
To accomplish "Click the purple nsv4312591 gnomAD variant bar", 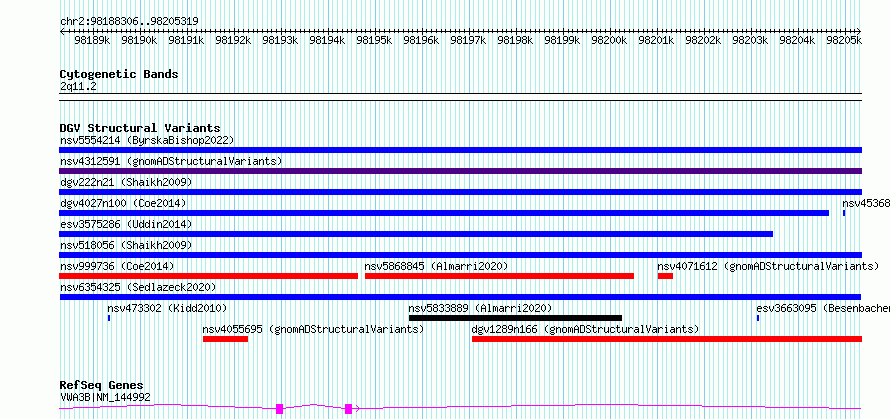I will coord(460,171).
